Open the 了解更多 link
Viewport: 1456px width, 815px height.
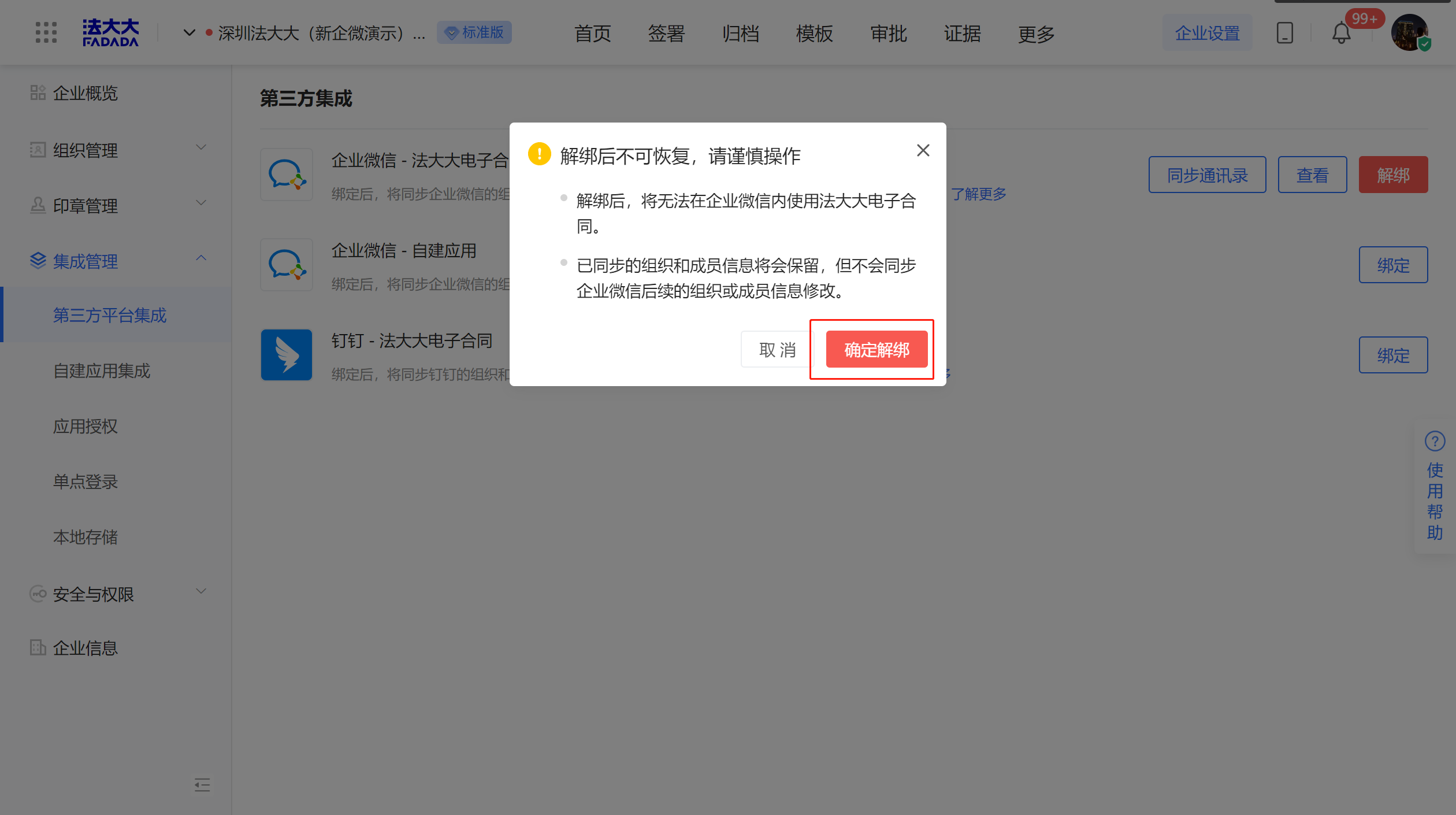tap(979, 194)
